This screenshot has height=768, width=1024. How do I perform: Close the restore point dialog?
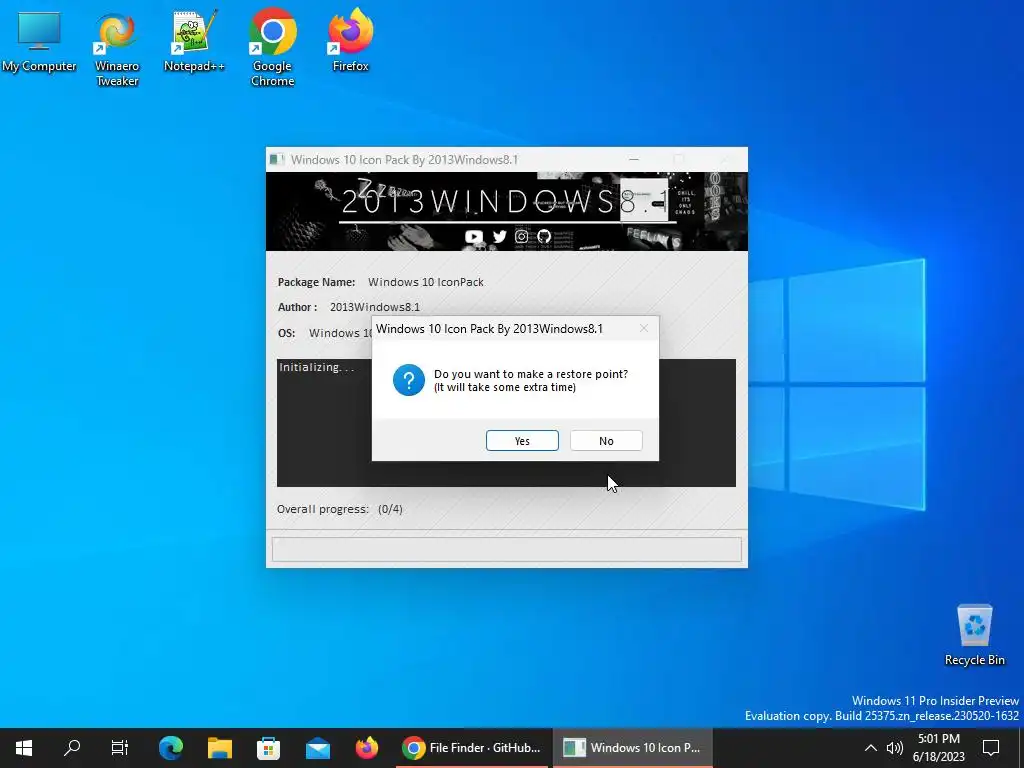(644, 328)
